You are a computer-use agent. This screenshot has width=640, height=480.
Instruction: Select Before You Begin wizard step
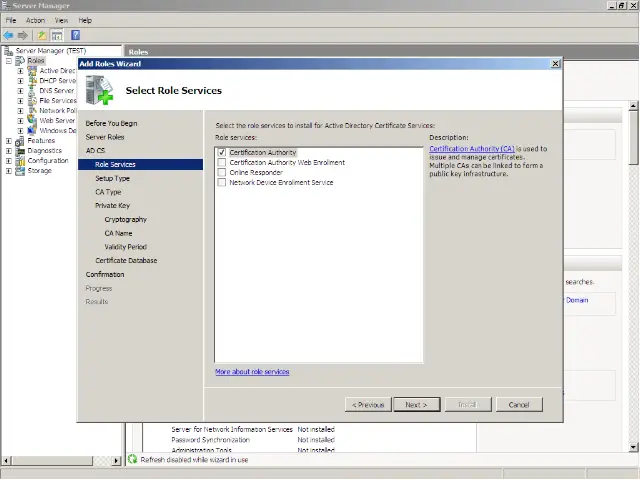tap(111, 123)
